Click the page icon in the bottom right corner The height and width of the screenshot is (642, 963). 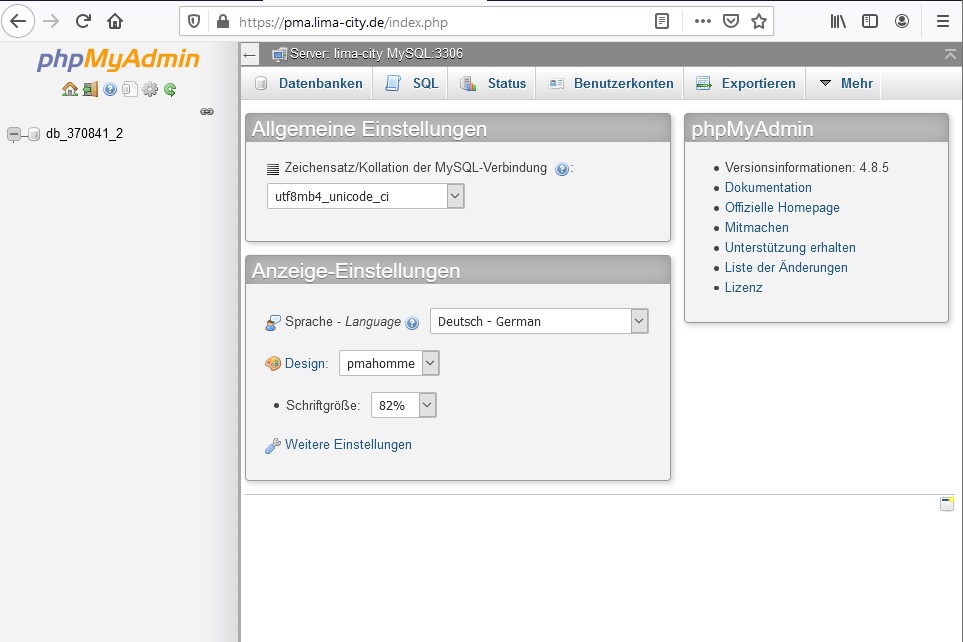[946, 504]
